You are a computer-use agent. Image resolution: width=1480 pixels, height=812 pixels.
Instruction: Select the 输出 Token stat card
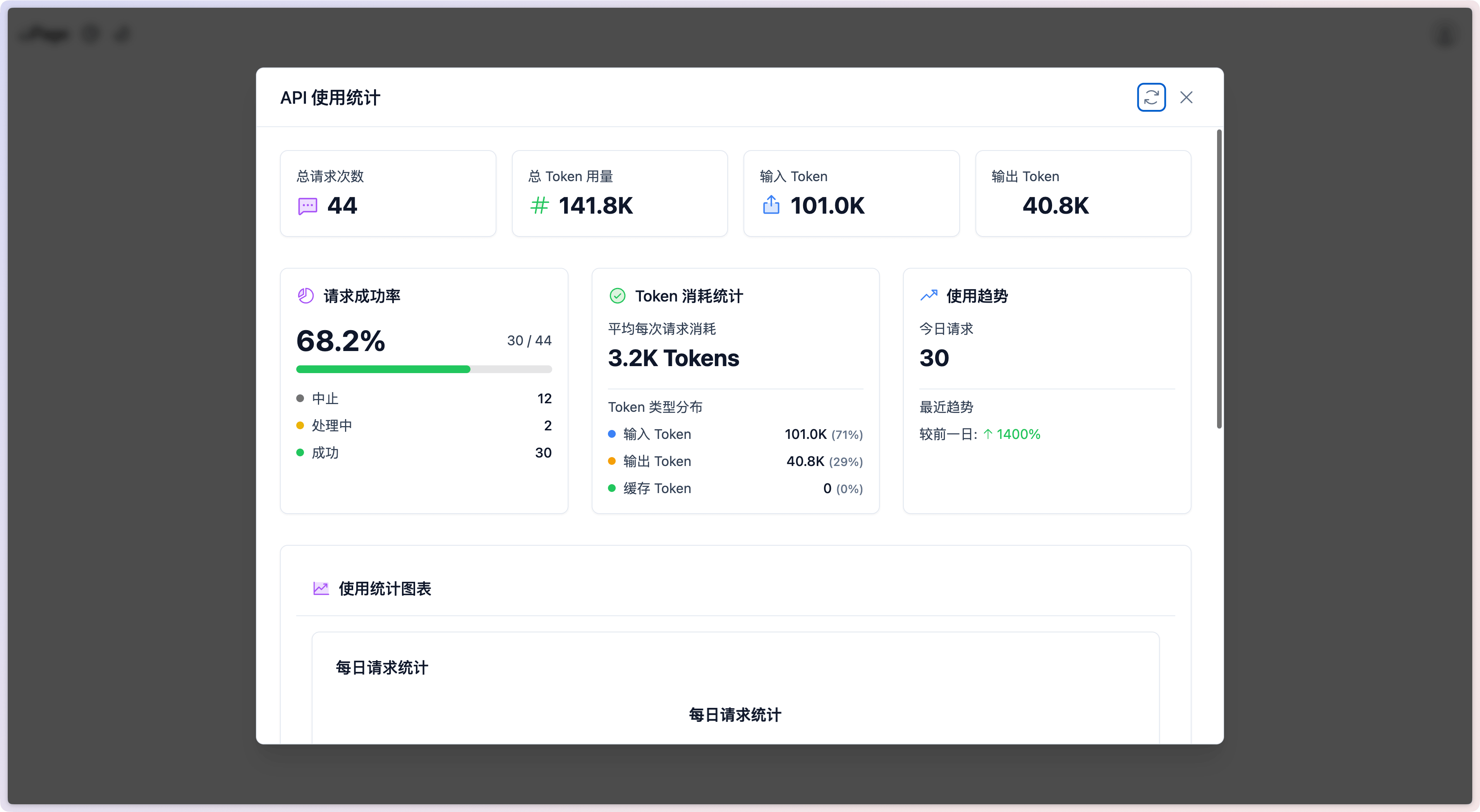coord(1082,194)
